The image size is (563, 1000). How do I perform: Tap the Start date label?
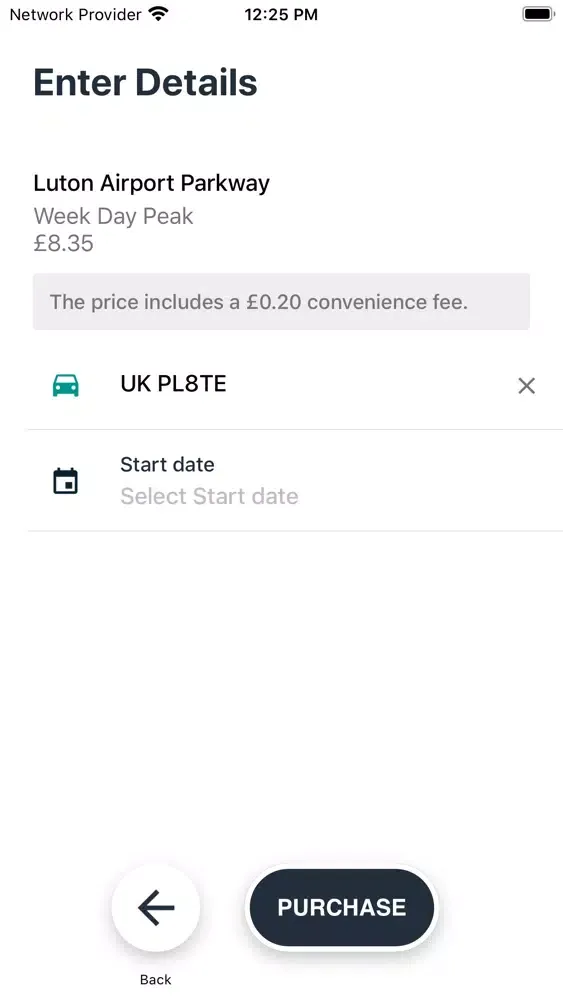167,464
